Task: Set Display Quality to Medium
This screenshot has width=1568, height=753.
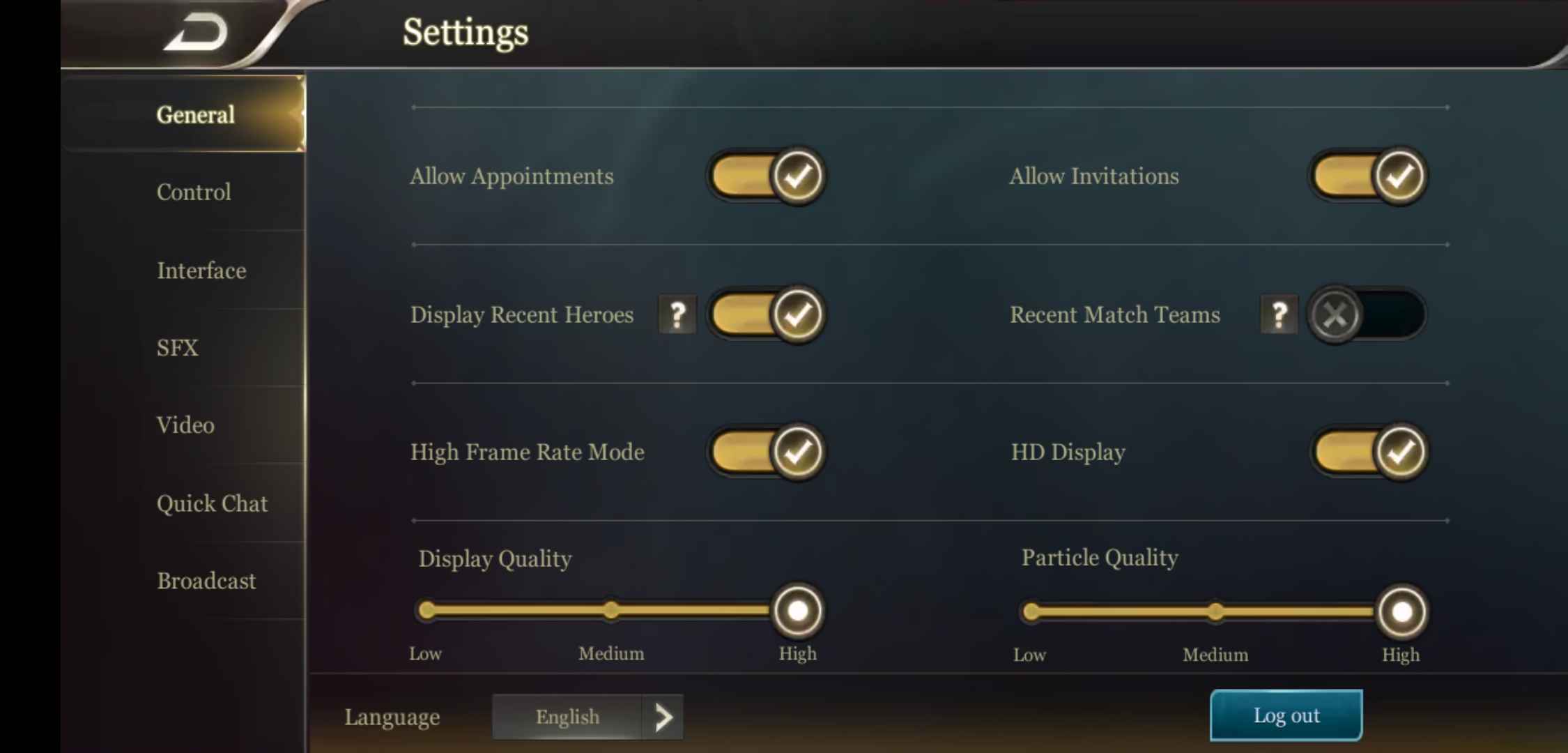Action: point(611,611)
